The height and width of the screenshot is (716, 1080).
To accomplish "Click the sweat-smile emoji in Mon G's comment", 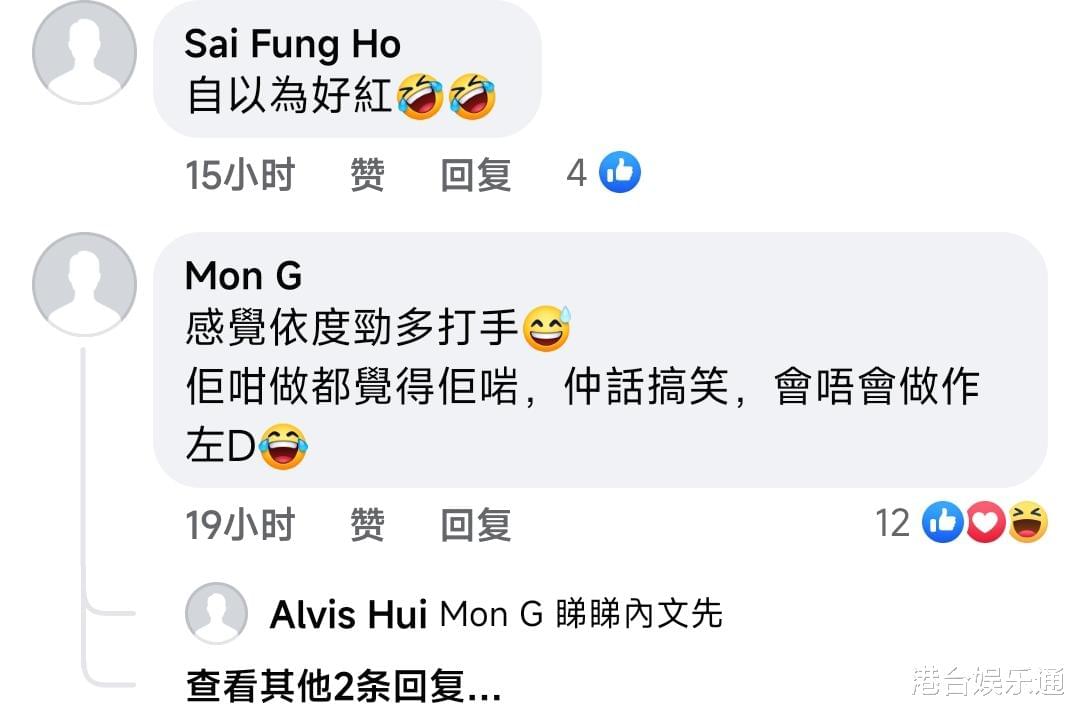I will [547, 328].
